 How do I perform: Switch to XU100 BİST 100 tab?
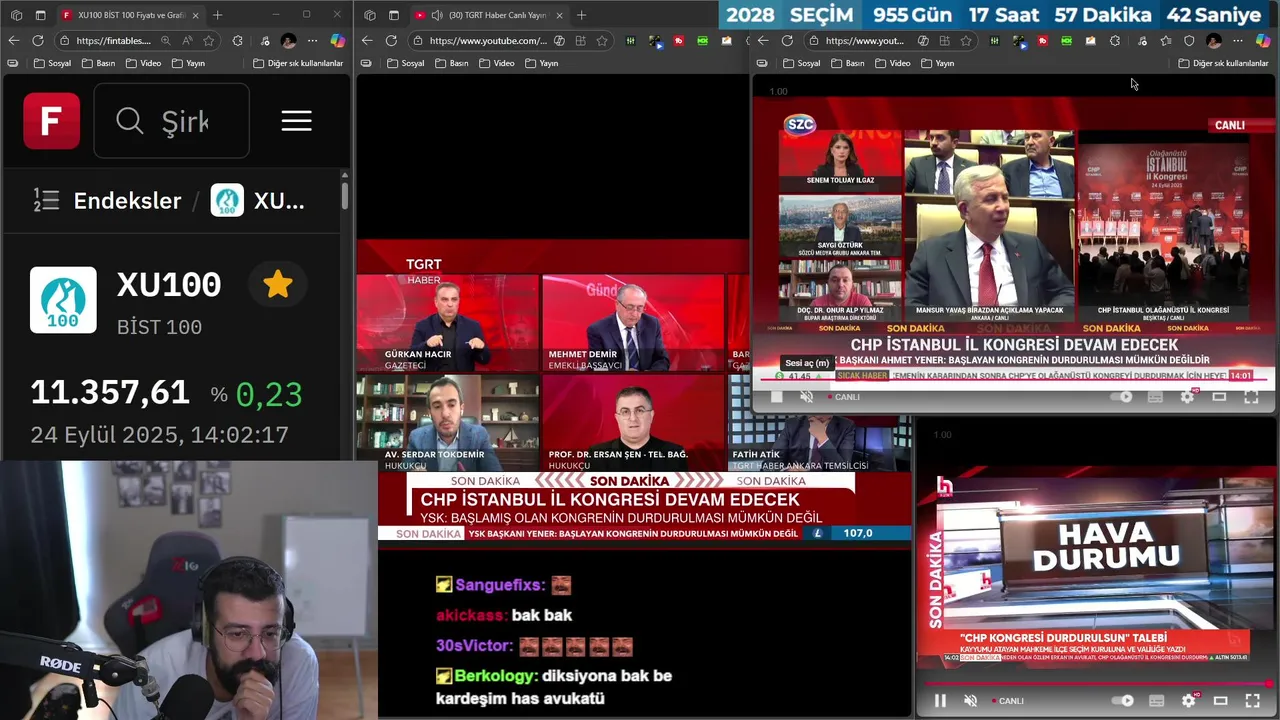click(130, 15)
